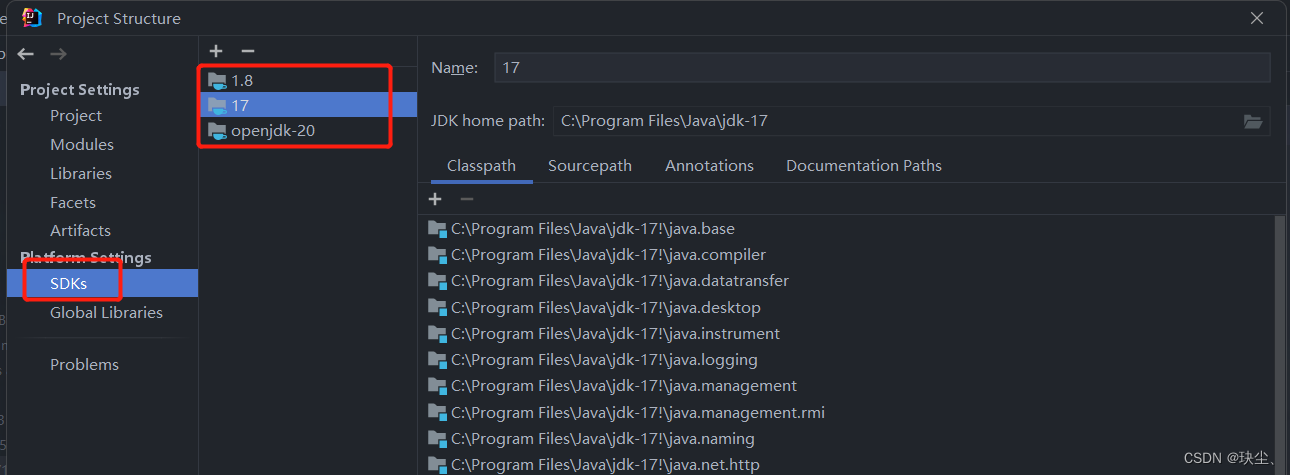Click the forward navigation arrow
This screenshot has width=1290, height=475.
click(x=59, y=54)
